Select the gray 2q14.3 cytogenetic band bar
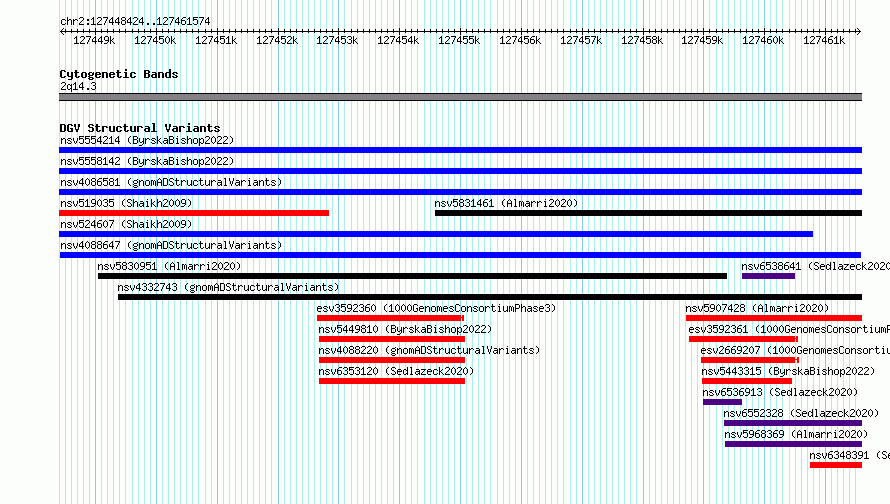 click(460, 97)
